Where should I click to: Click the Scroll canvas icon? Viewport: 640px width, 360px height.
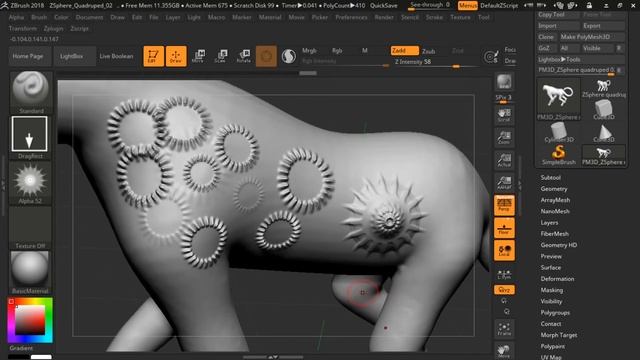(x=504, y=115)
